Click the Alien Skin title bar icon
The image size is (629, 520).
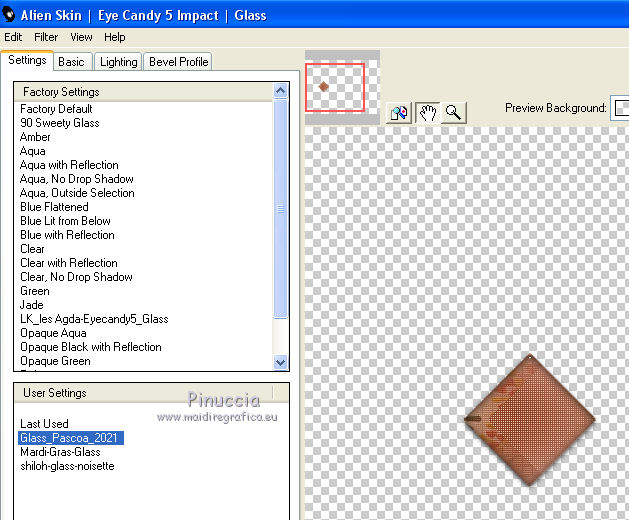9,14
